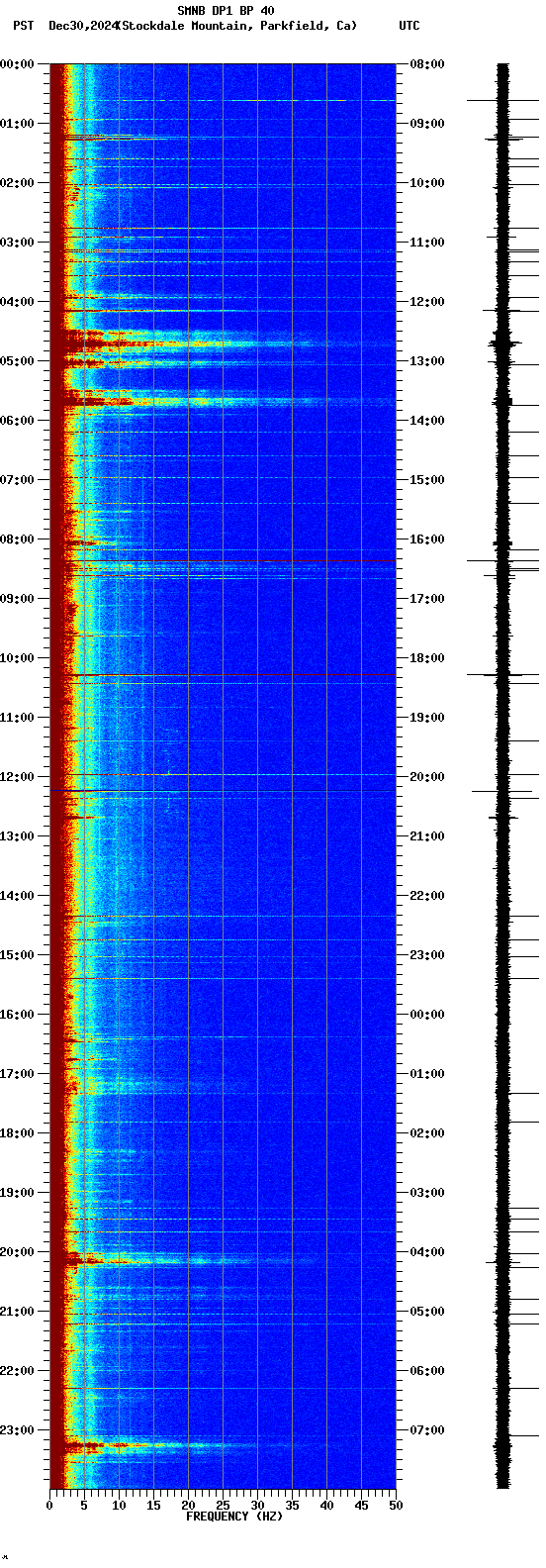Viewport: 546px width, 1568px height.
Task: Click the '19:00' label on the UTC axis
Action: pyautogui.click(x=427, y=718)
